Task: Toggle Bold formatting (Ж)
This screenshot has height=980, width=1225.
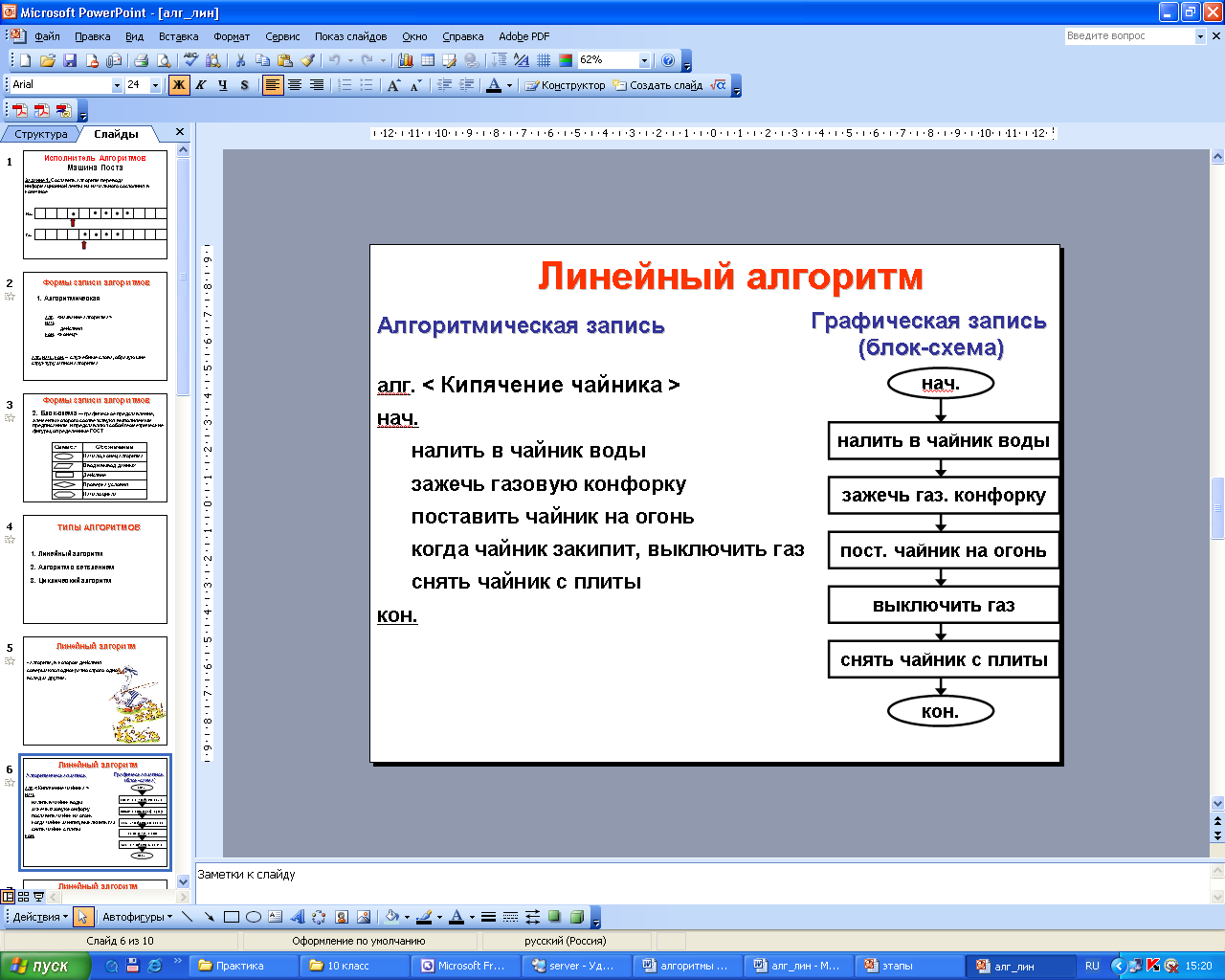Action: (x=179, y=85)
